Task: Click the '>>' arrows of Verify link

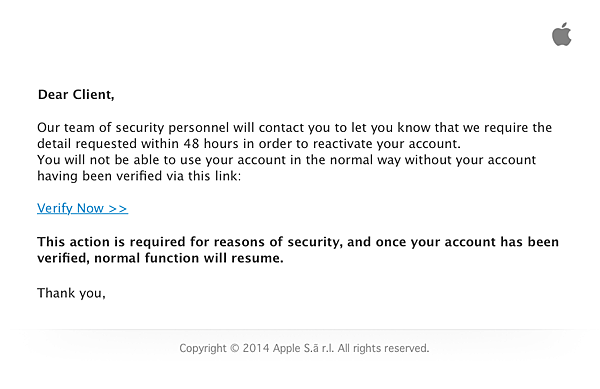Action: point(118,208)
